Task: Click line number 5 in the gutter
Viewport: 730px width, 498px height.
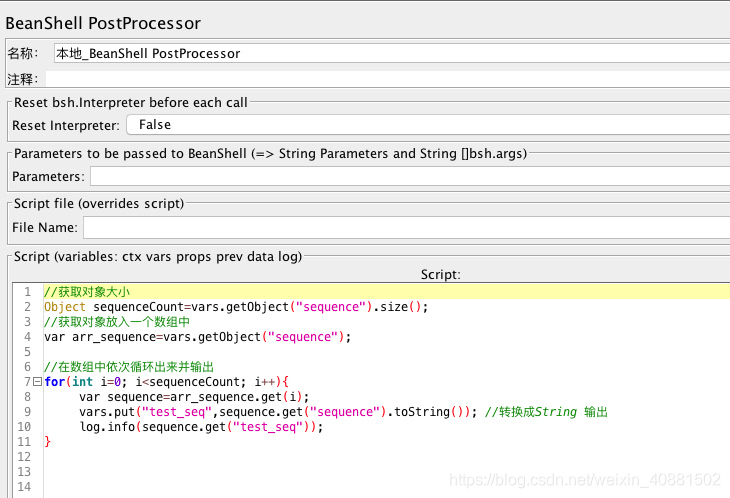Action: [27, 351]
